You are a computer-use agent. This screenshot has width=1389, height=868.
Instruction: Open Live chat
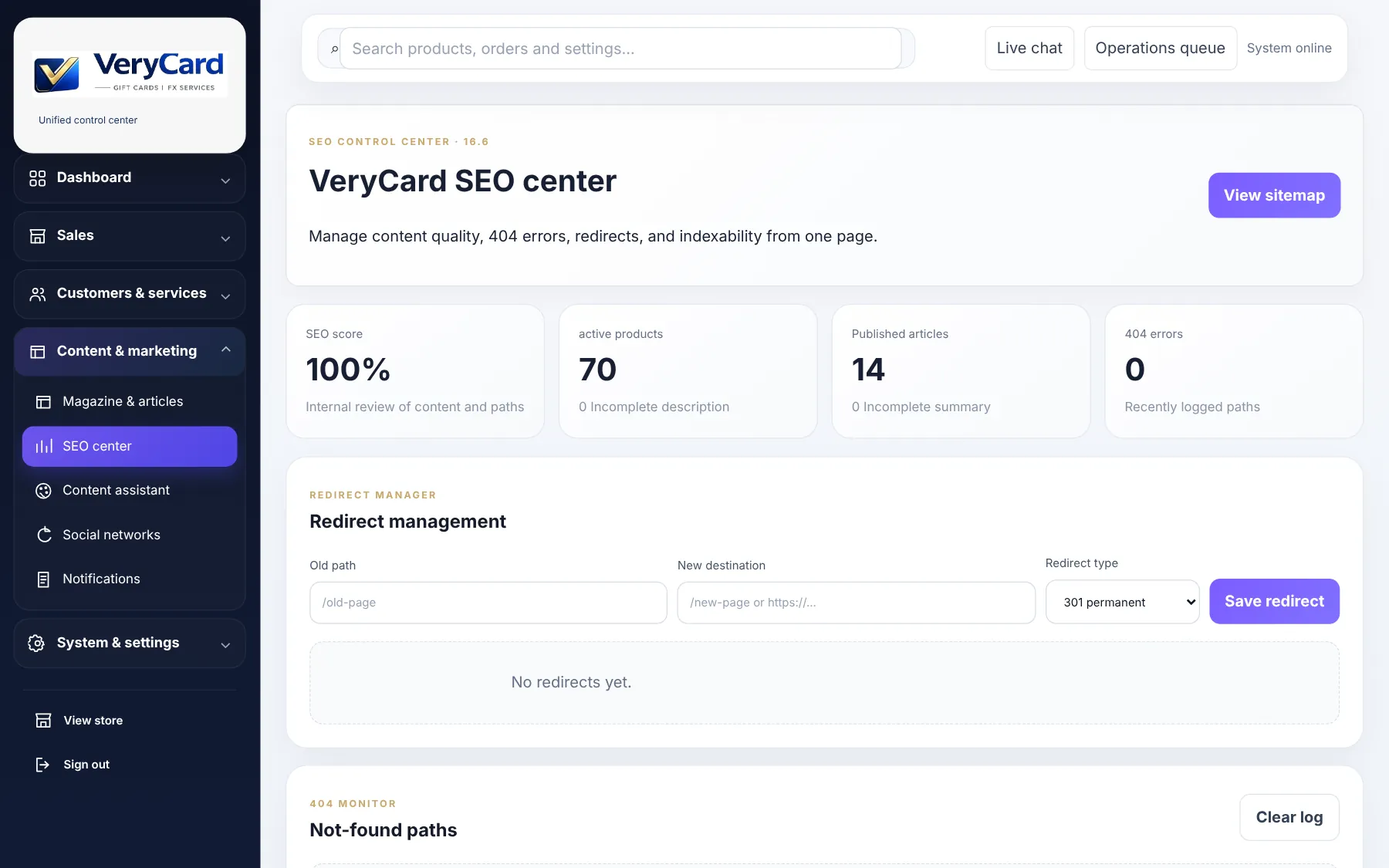coord(1029,48)
